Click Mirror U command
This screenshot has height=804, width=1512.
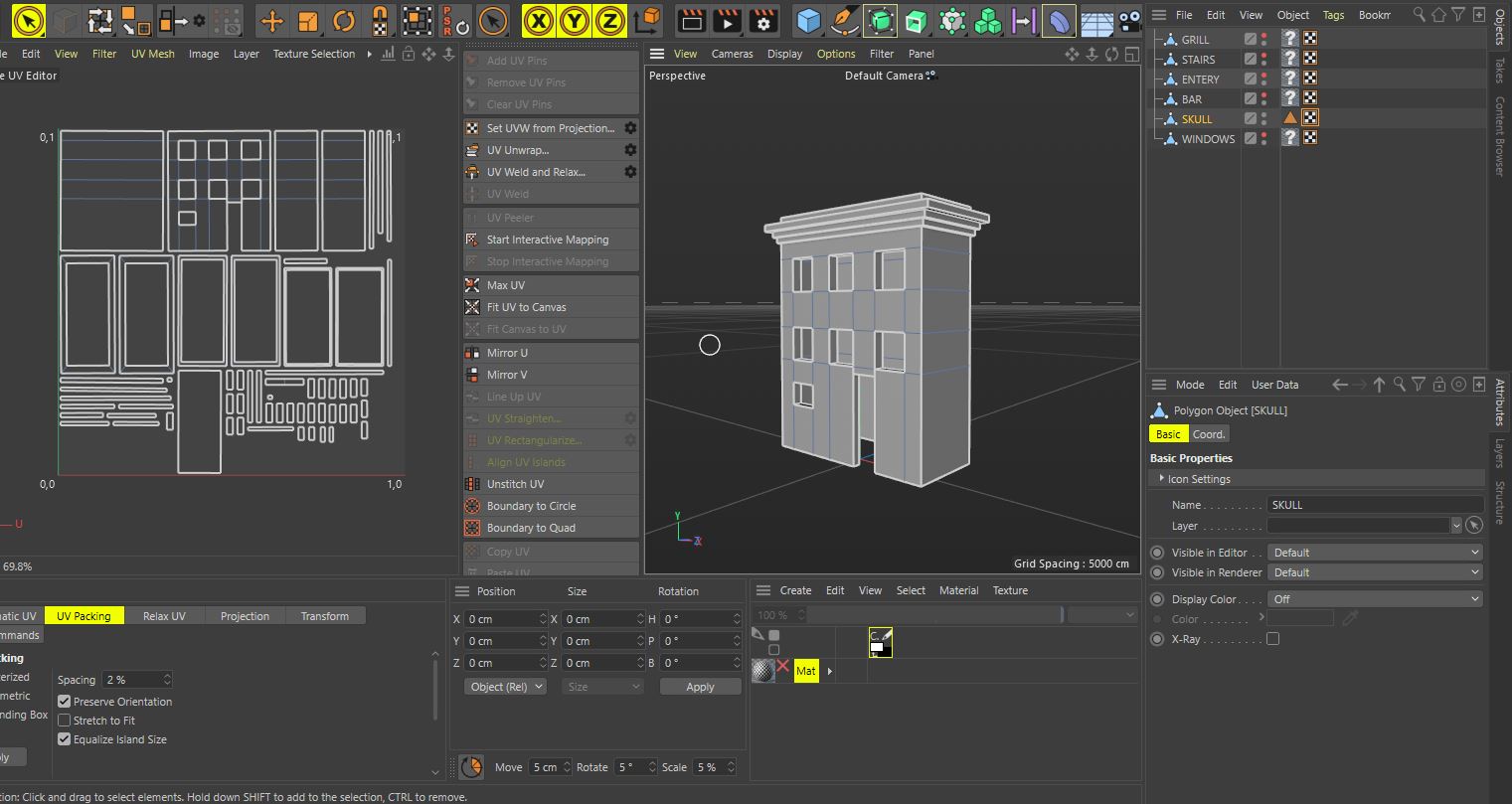tap(552, 353)
